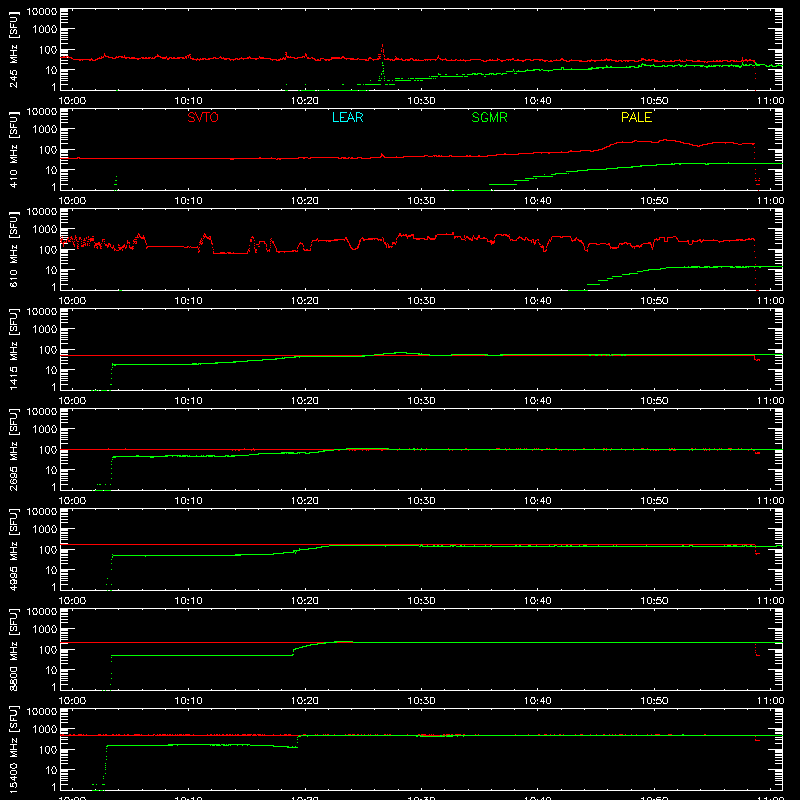
Task: Click the 10:20 tick label under the 610 MHz panel
Action: [x=305, y=301]
